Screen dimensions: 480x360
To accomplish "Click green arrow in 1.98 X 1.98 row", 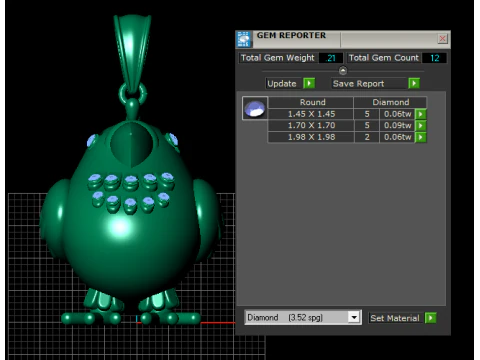I will tap(421, 137).
